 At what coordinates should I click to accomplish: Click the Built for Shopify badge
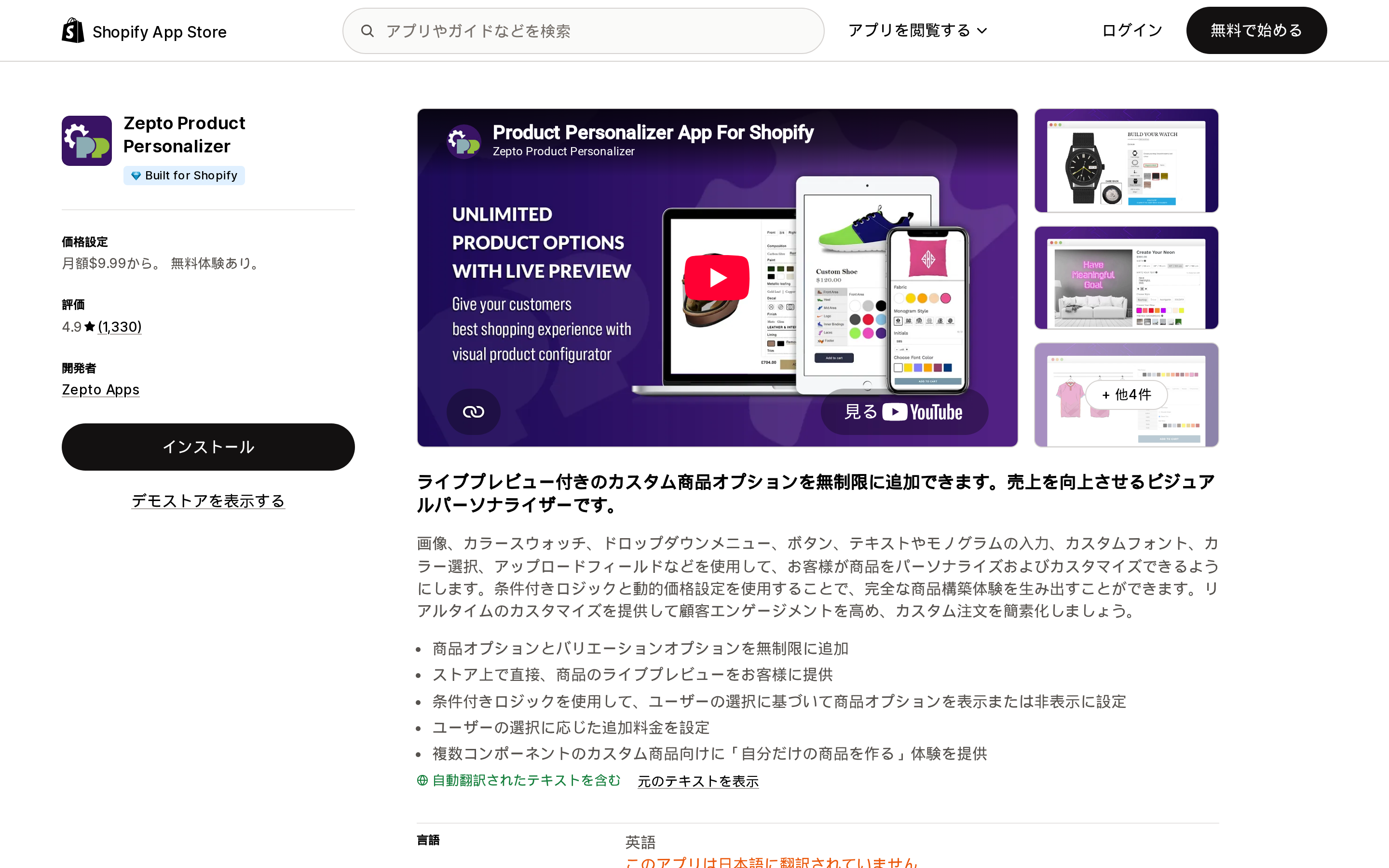(x=184, y=176)
